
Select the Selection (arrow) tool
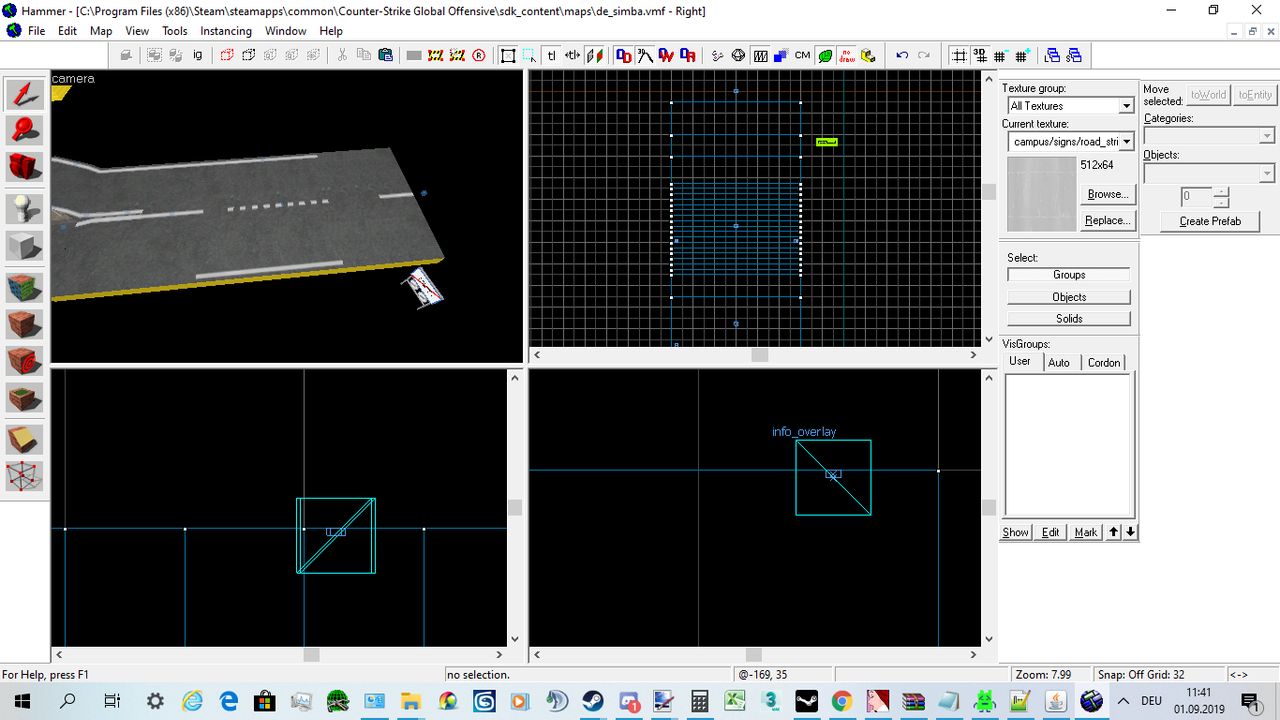pyautogui.click(x=25, y=95)
